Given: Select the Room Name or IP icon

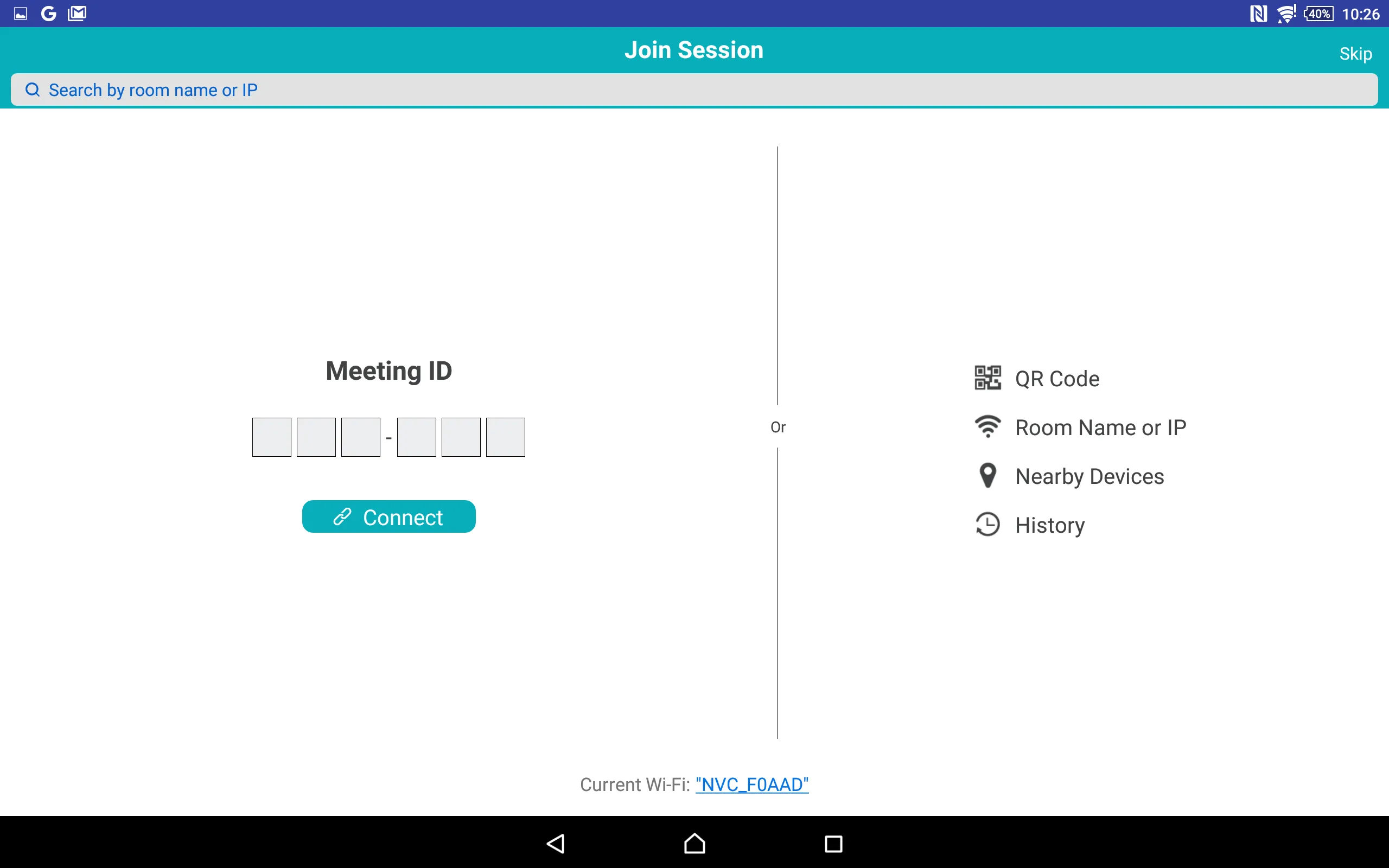Looking at the screenshot, I should tap(987, 427).
